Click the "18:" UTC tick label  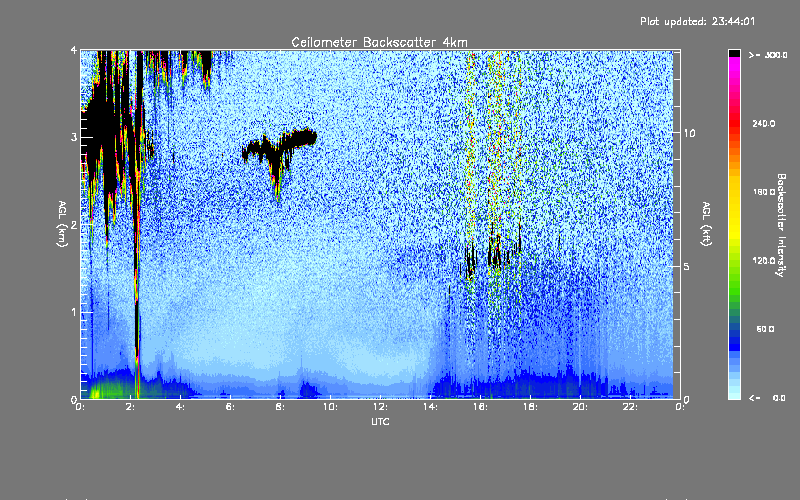coord(530,407)
